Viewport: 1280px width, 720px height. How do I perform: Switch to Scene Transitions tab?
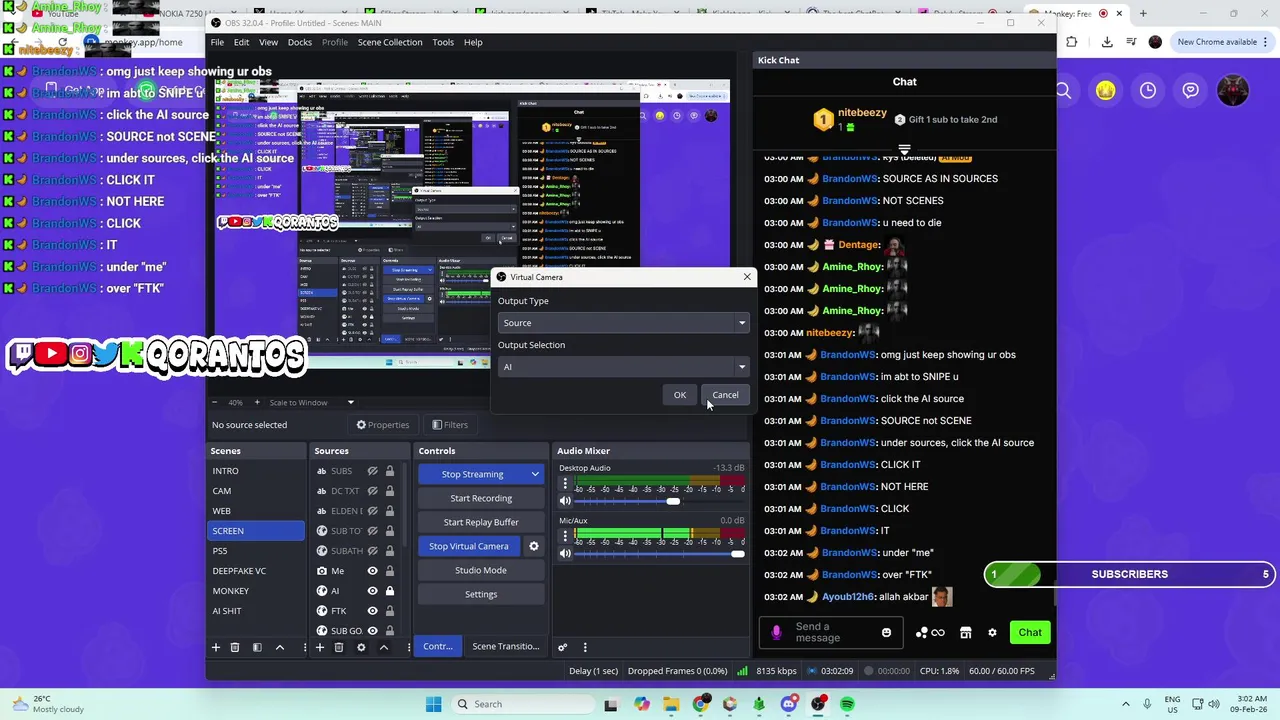[x=506, y=646]
